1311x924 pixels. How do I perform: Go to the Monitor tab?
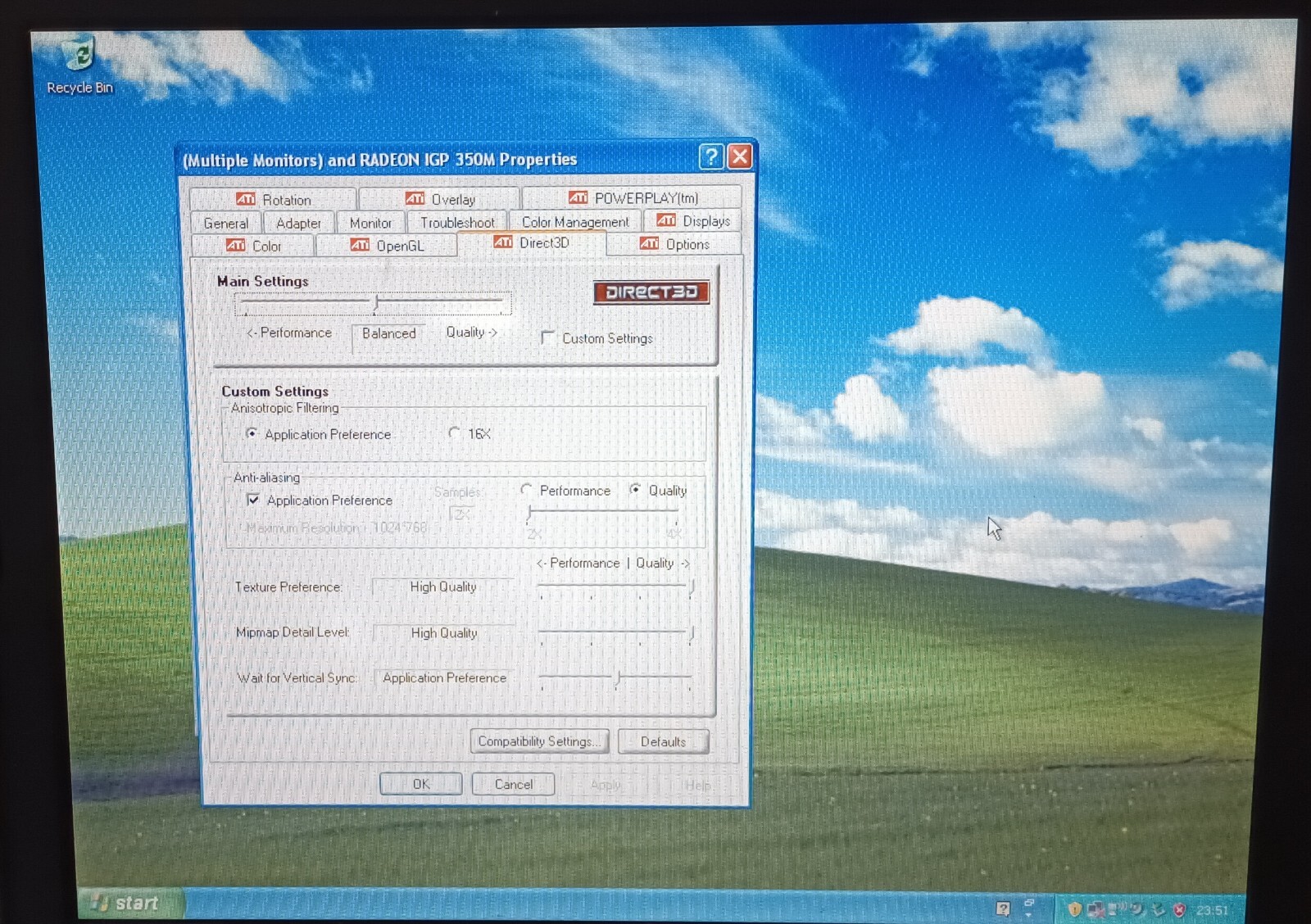370,223
